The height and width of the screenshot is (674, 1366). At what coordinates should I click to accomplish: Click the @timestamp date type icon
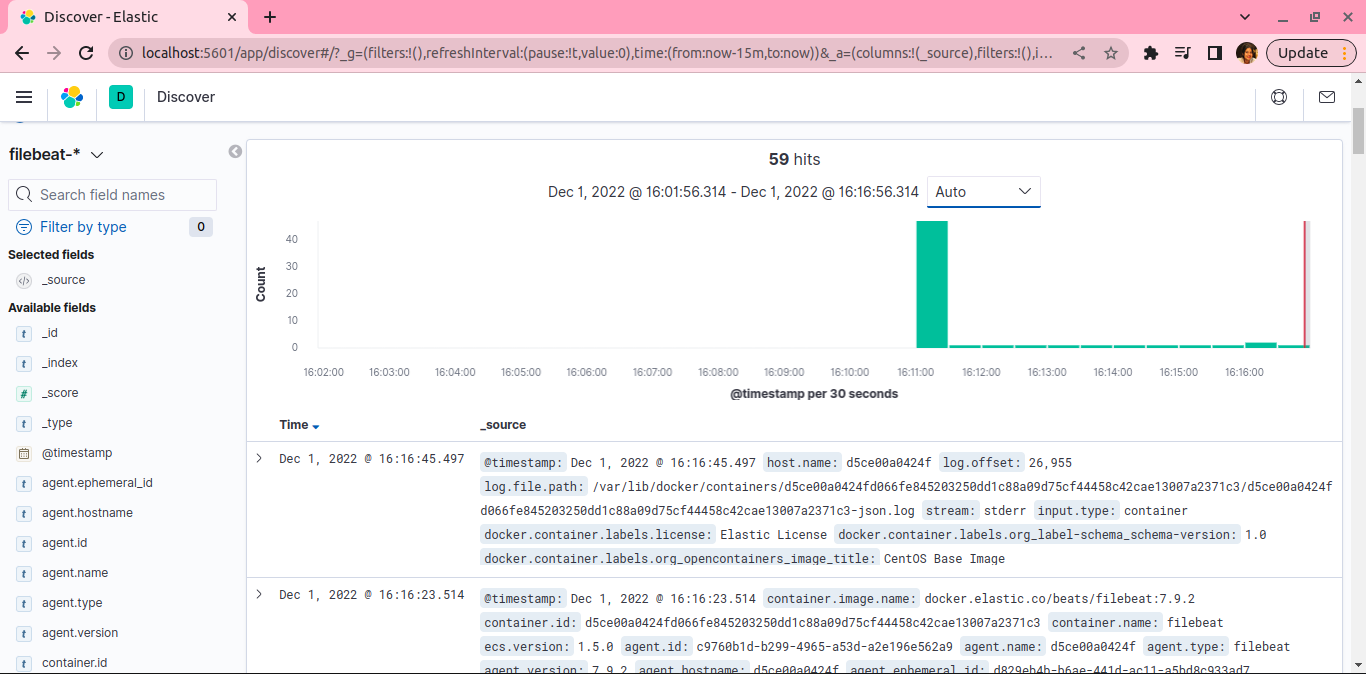24,453
